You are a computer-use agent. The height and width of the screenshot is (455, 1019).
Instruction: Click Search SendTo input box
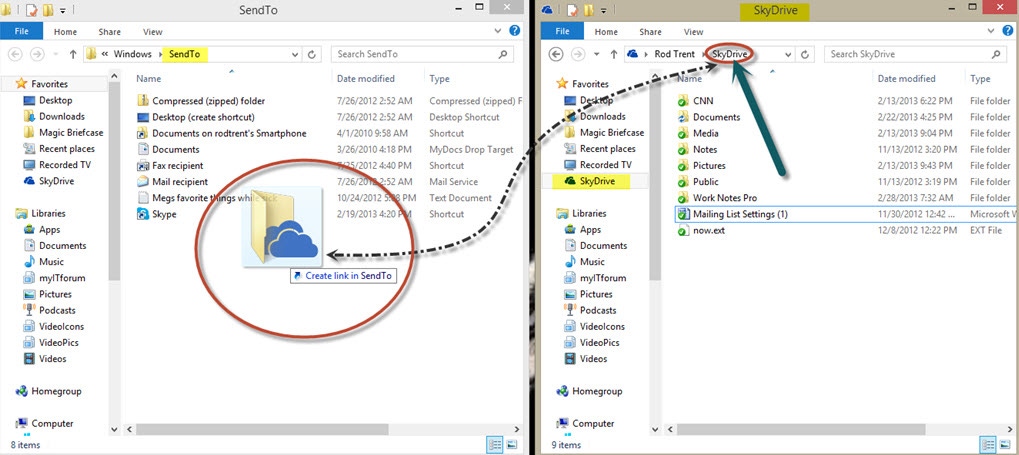[x=422, y=55]
